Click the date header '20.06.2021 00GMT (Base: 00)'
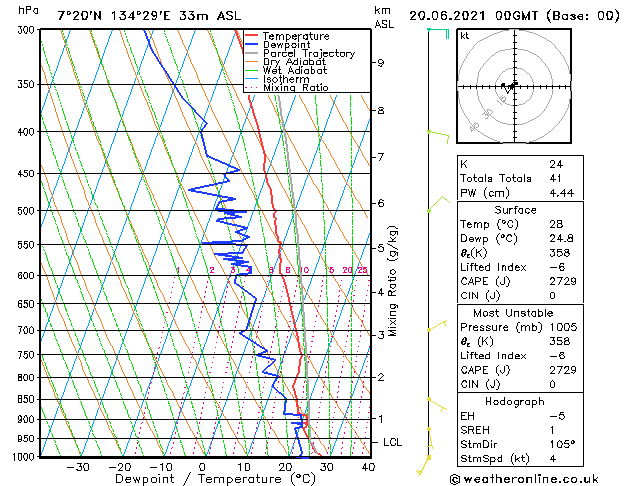The height and width of the screenshot is (486, 629). (x=514, y=16)
